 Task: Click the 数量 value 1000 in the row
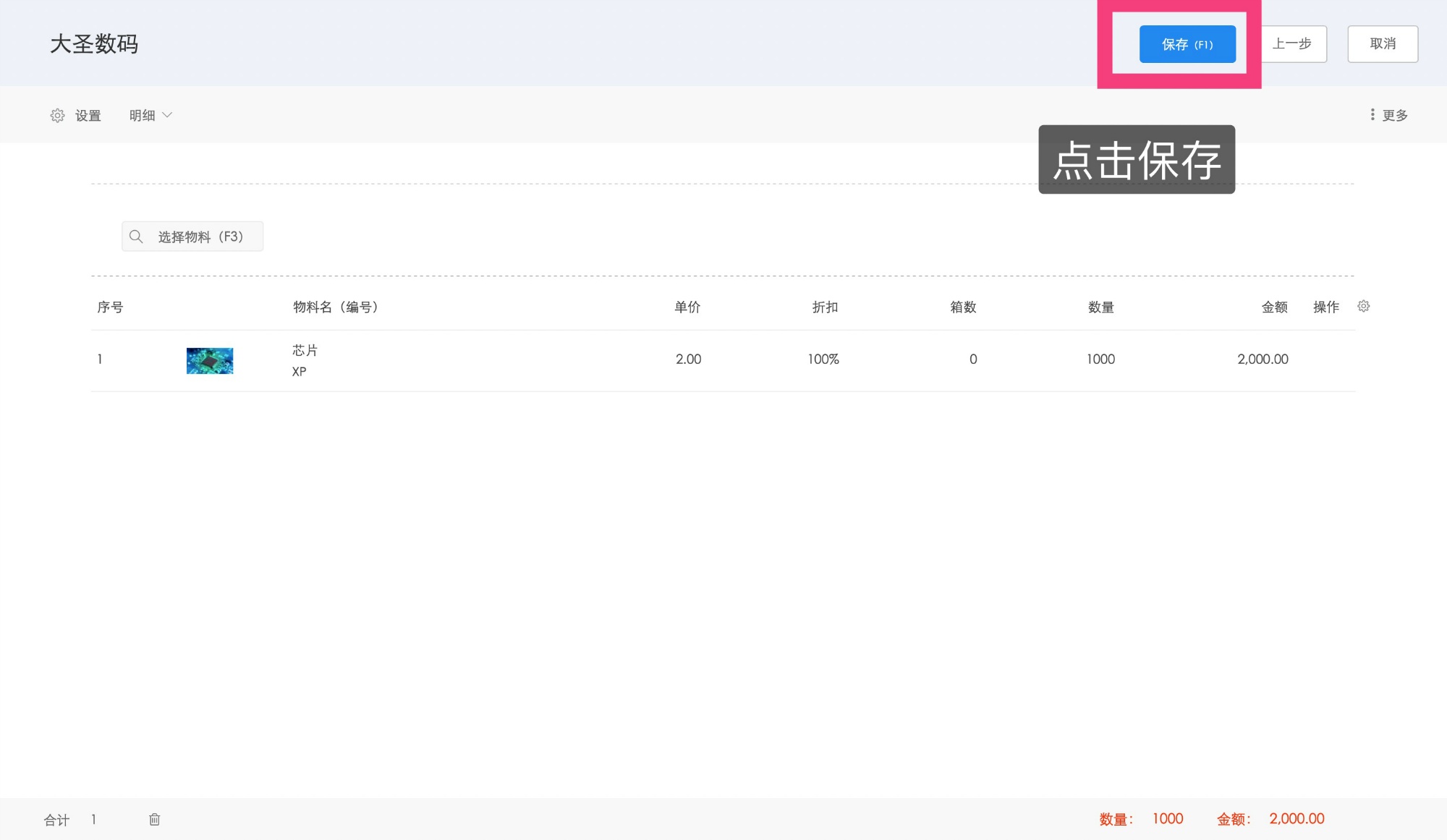1100,360
